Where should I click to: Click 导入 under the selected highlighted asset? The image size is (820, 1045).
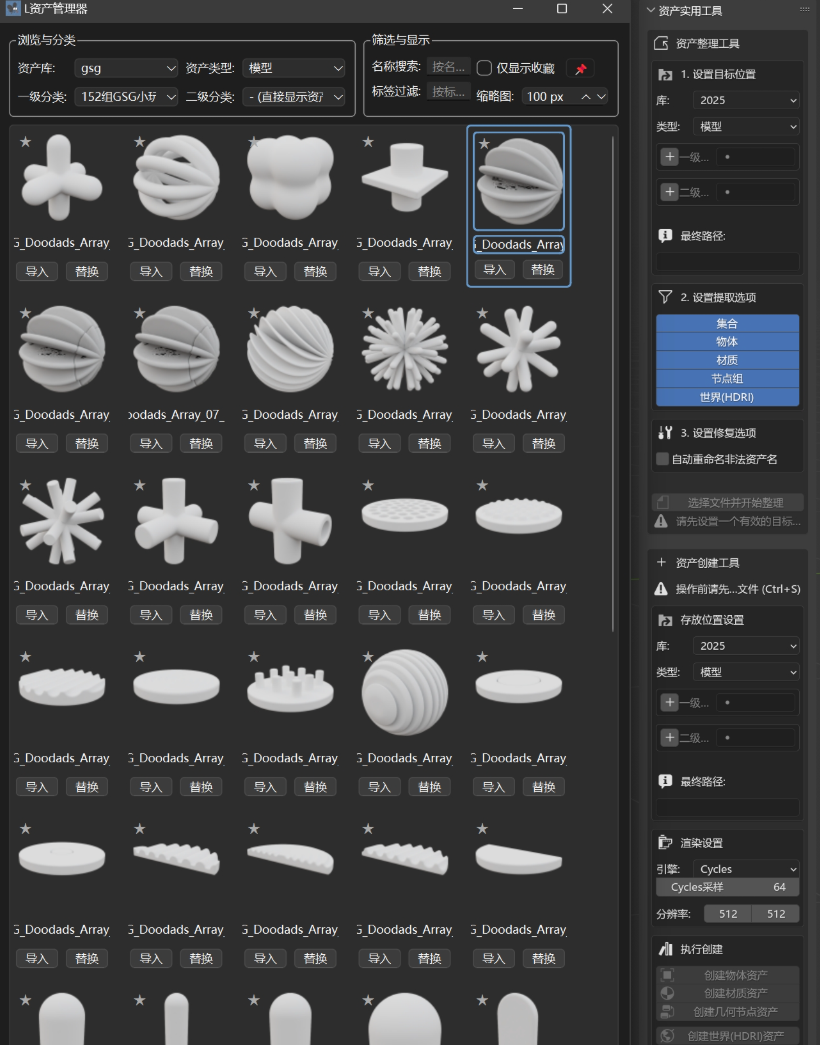(x=495, y=269)
